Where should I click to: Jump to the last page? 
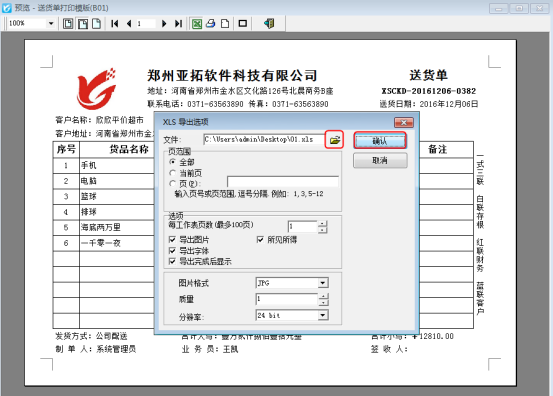click(178, 24)
